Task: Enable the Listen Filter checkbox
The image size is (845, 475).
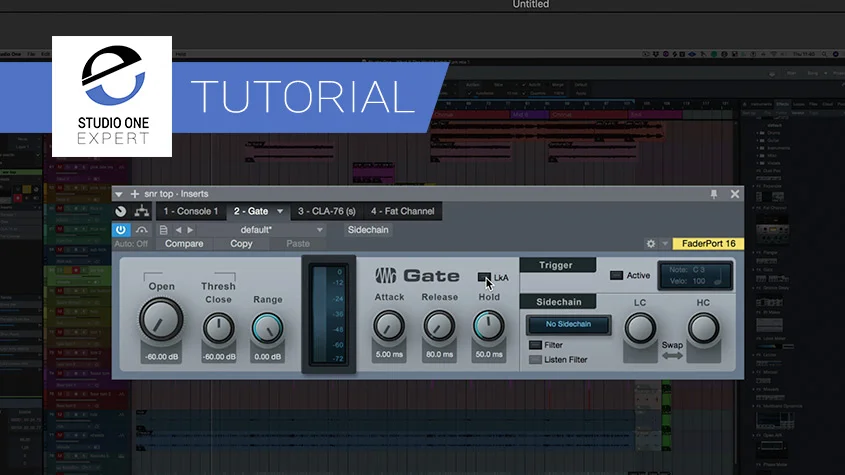Action: point(535,360)
